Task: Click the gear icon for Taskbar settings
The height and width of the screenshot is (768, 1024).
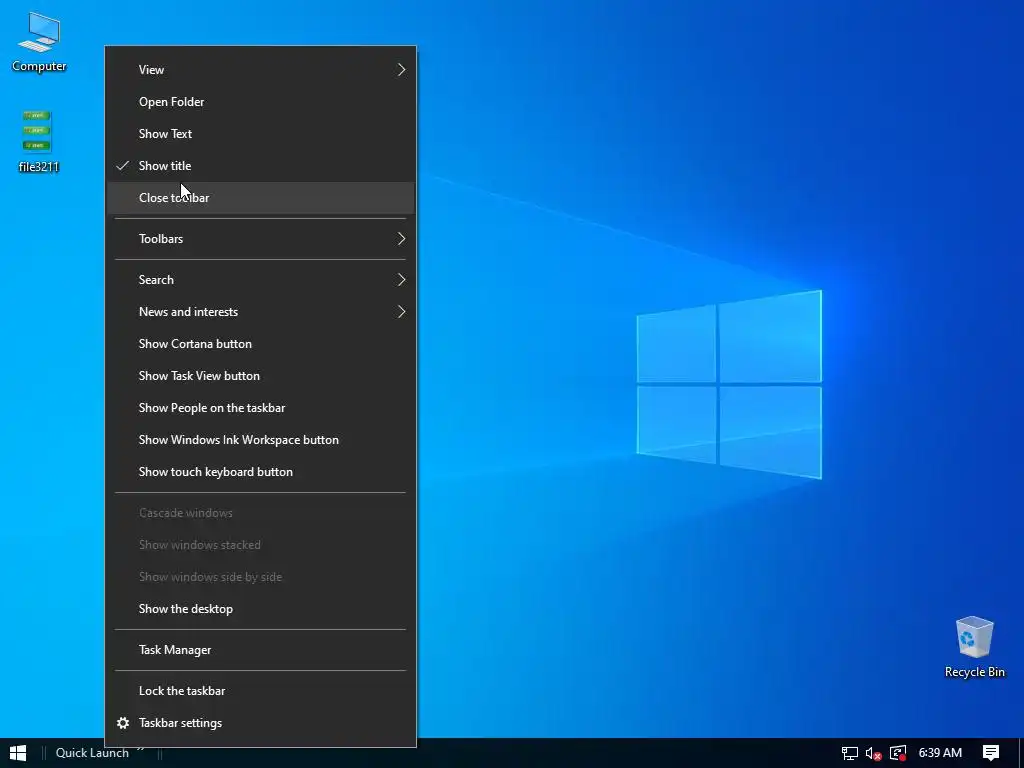Action: (x=122, y=723)
